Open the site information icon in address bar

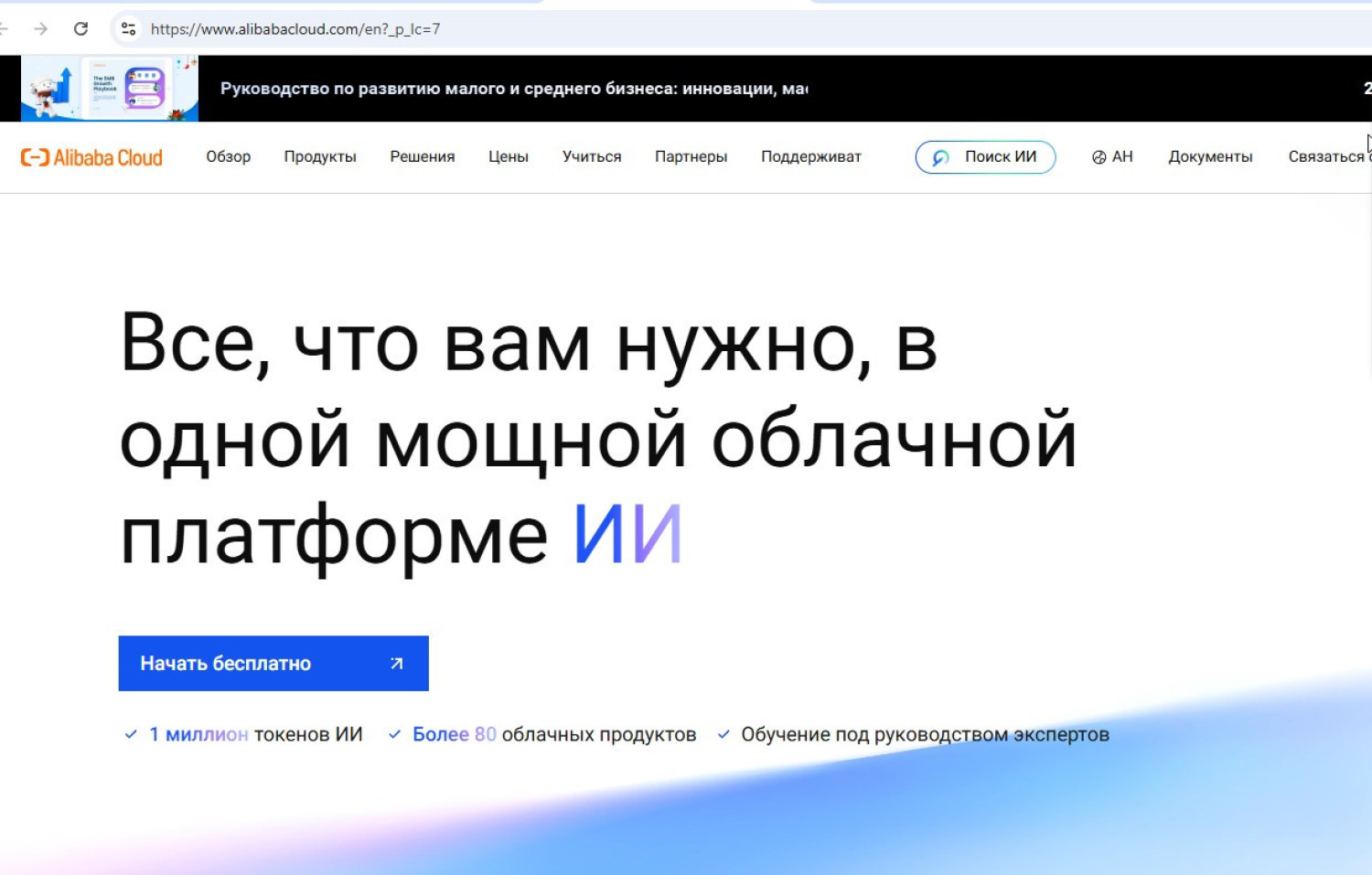(129, 29)
